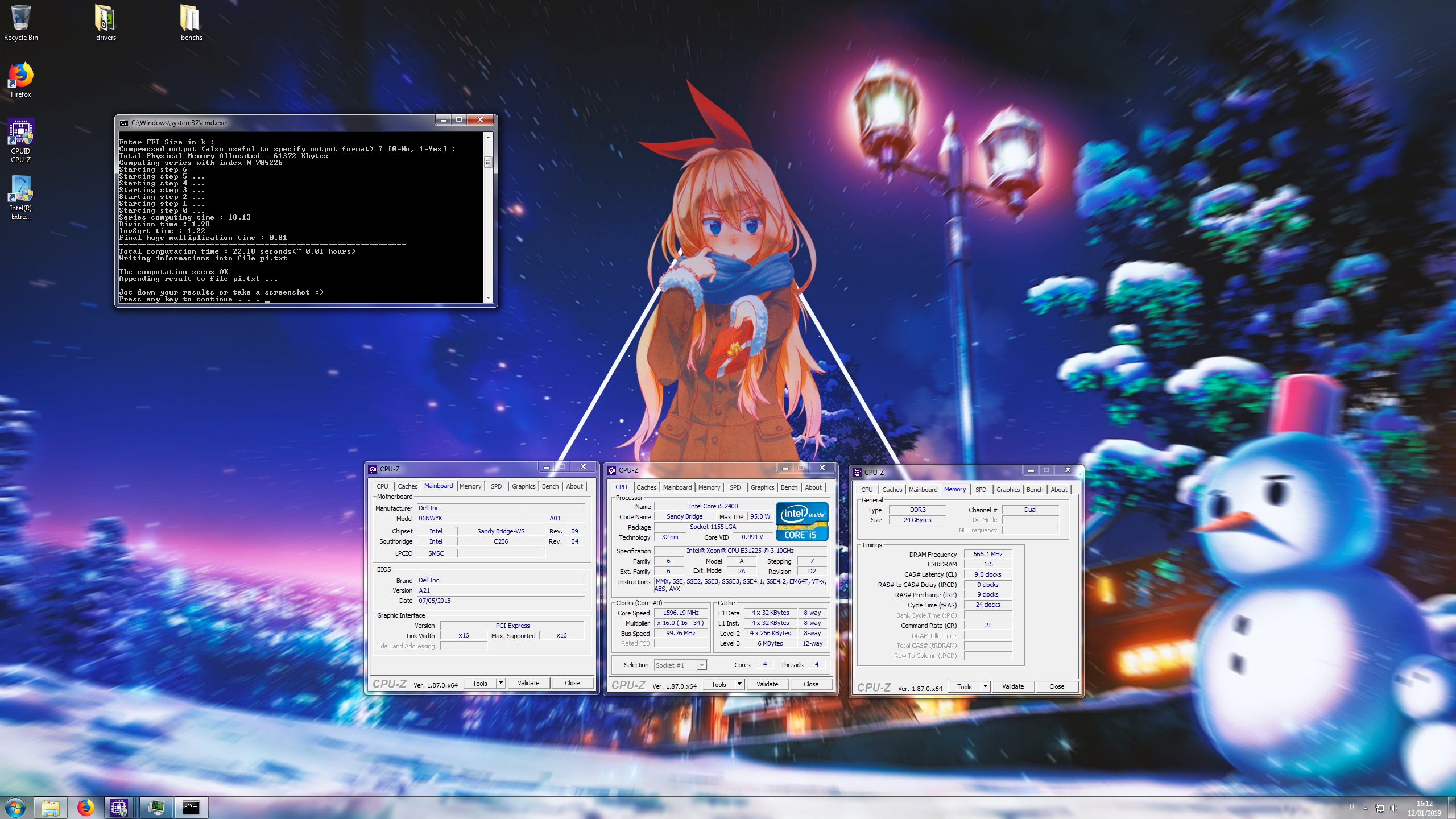The height and width of the screenshot is (819, 1456).
Task: Open the Bench tab in CPU window
Action: [789, 487]
